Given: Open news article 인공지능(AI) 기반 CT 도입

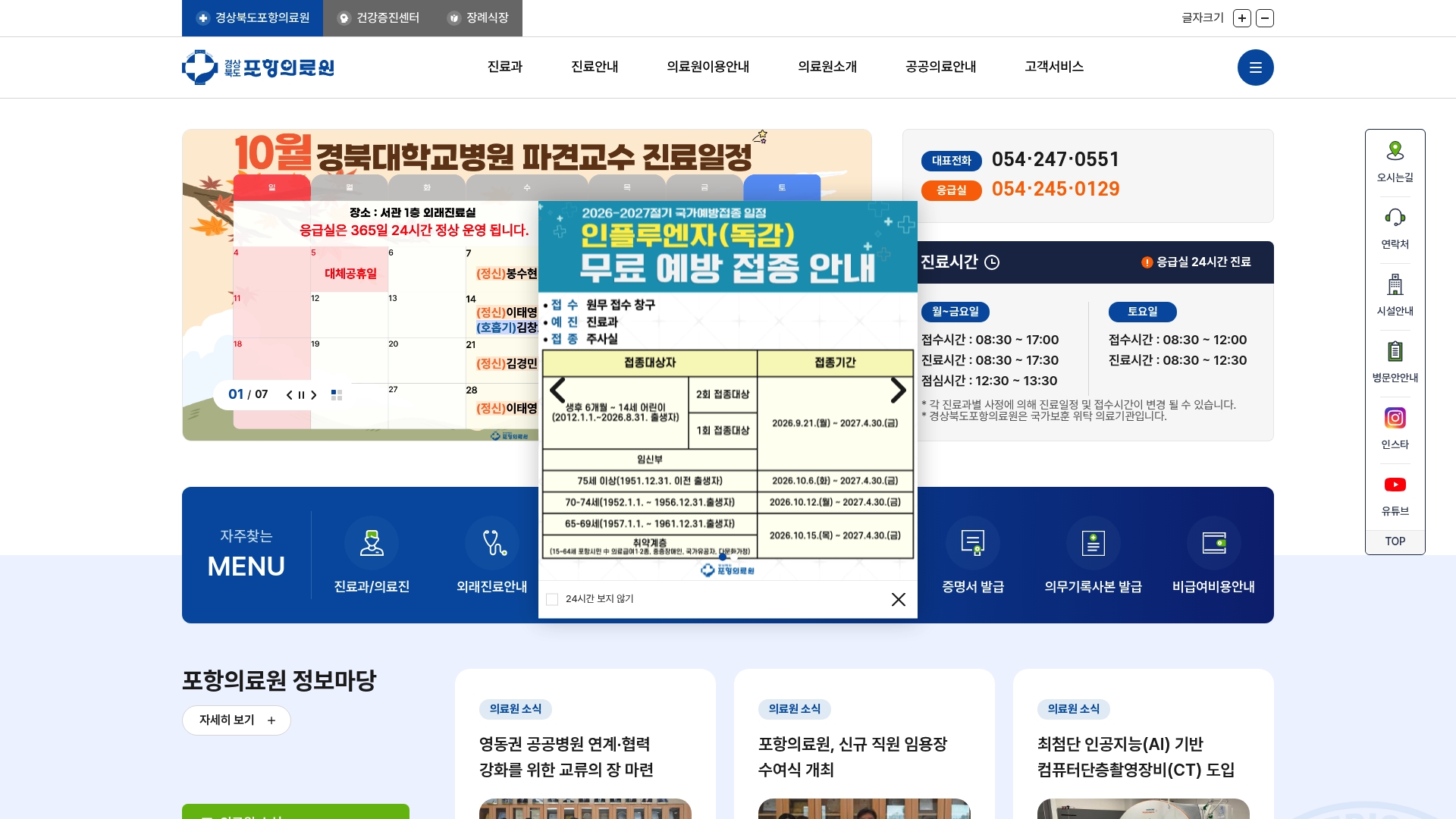Looking at the screenshot, I should click(x=1136, y=757).
